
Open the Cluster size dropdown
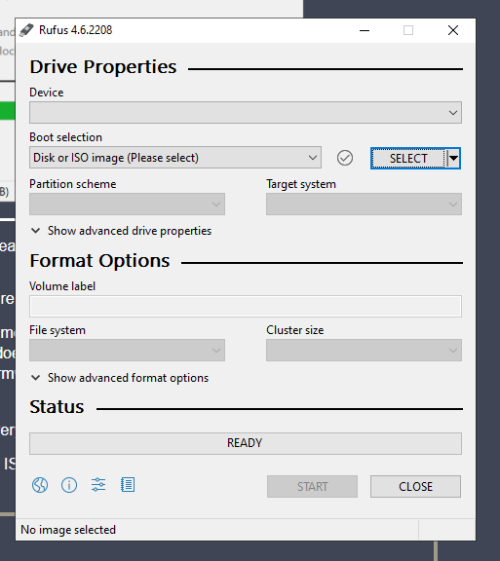coord(364,350)
